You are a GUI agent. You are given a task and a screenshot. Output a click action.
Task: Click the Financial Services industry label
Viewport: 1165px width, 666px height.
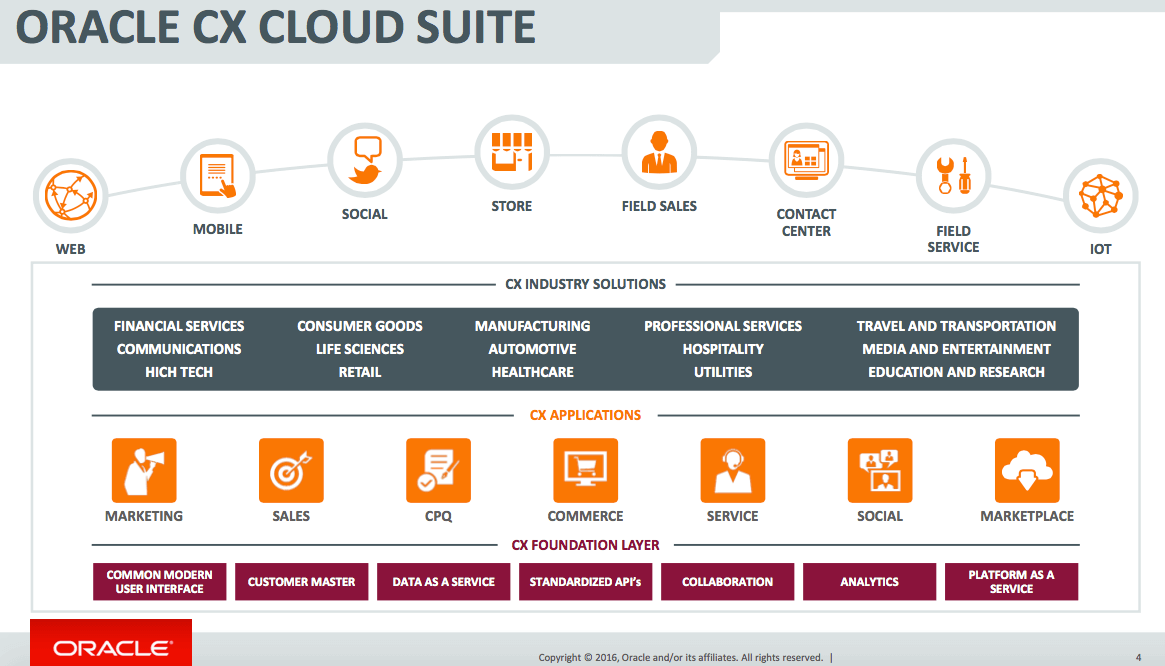coord(179,326)
